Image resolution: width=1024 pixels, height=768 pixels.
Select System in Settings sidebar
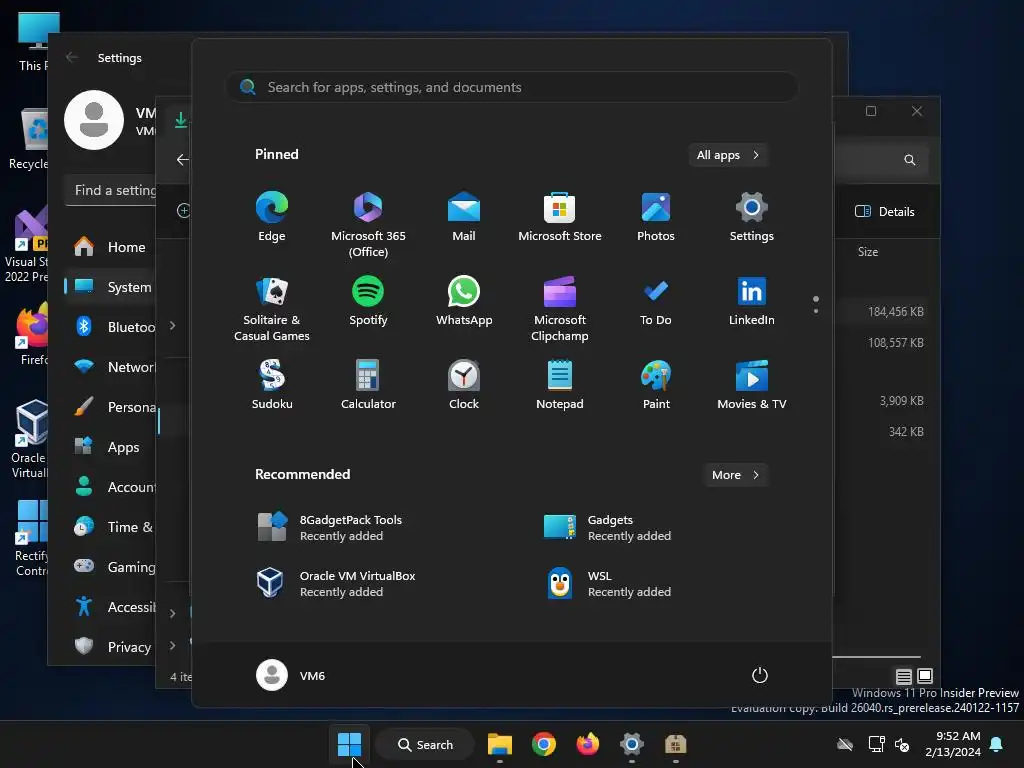(110, 287)
